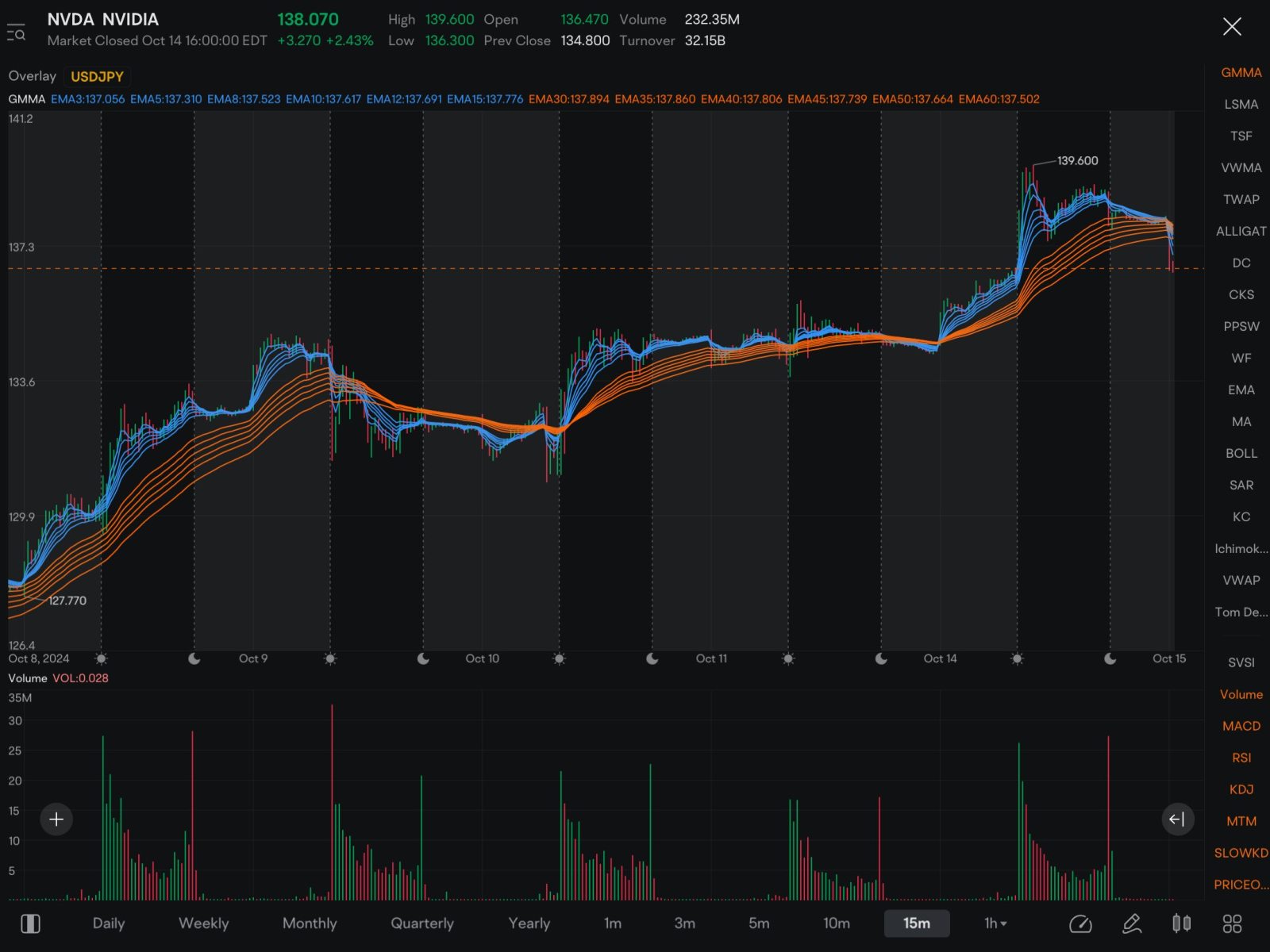The image size is (1270, 952).
Task: Toggle DC indicator
Action: (1241, 263)
